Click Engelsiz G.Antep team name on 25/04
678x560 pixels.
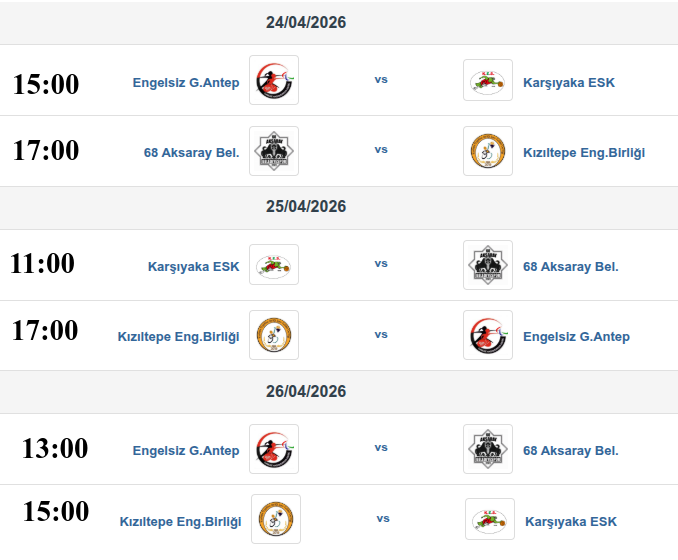tap(576, 337)
